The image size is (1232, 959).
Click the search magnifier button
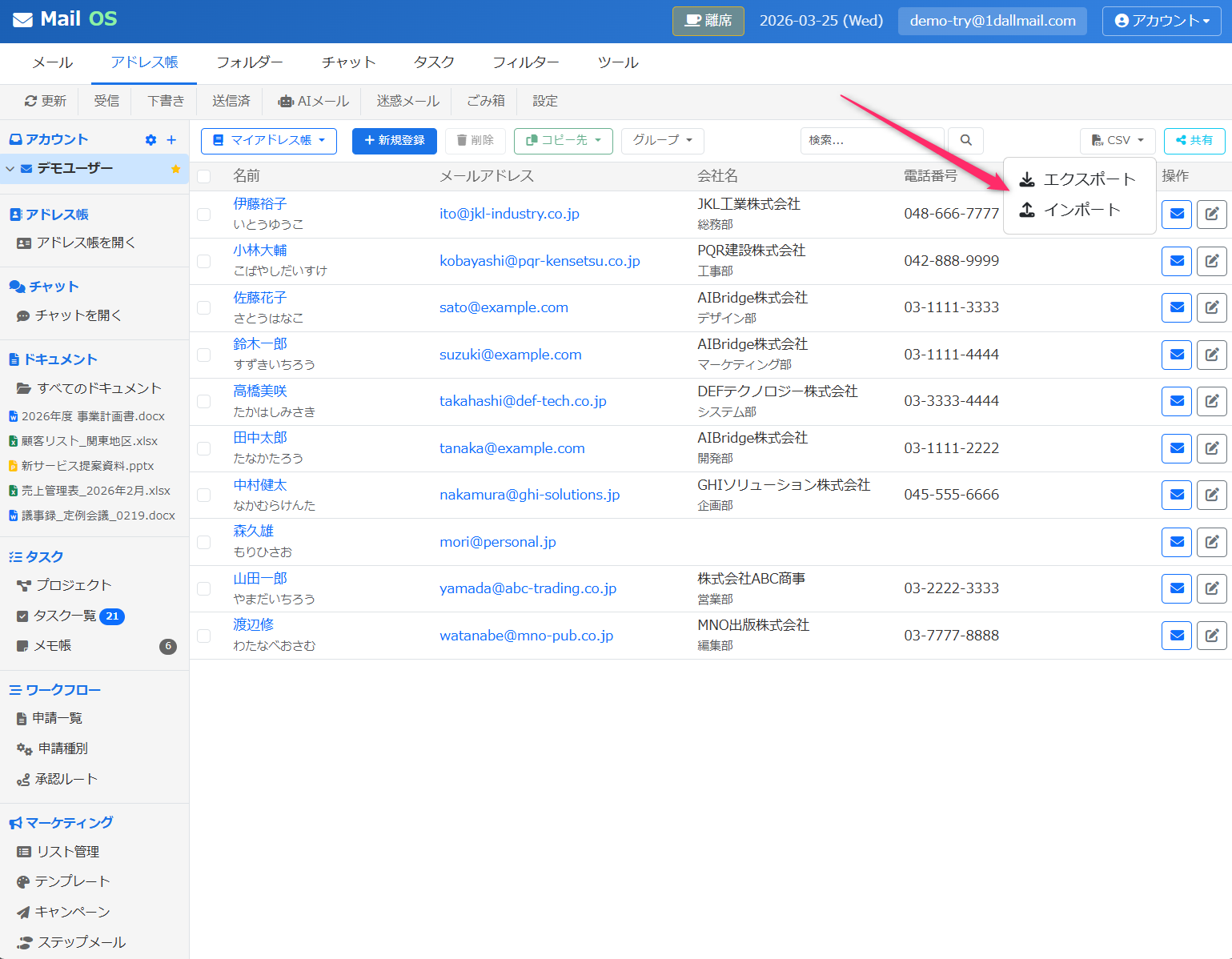pyautogui.click(x=966, y=140)
